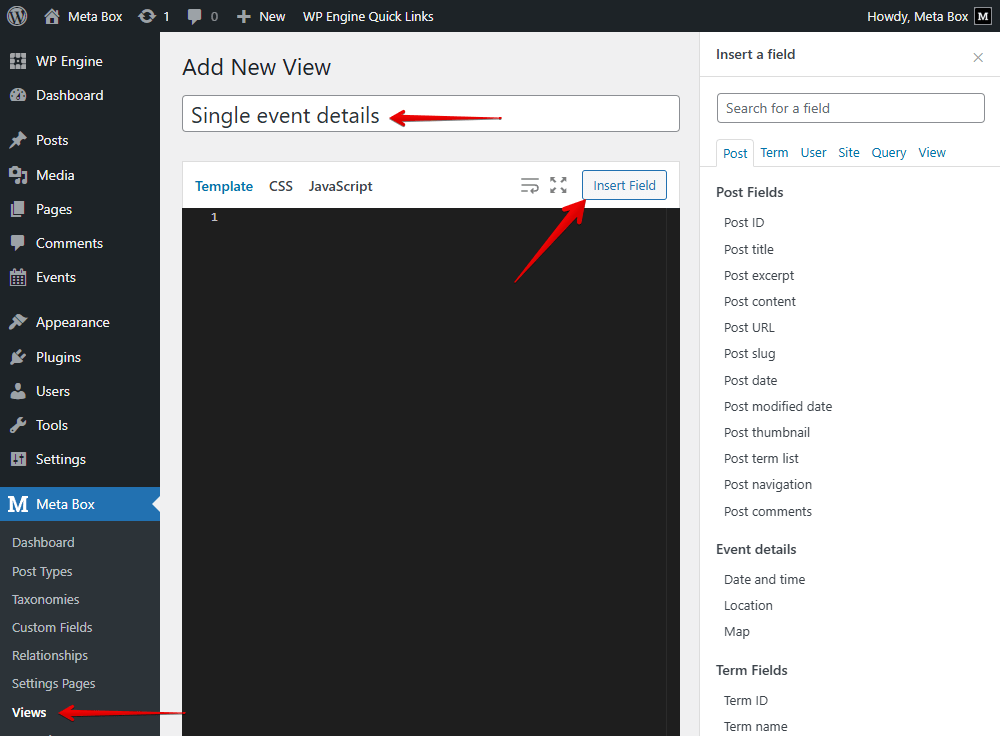1000x736 pixels.
Task: Open Views under Meta Box
Action: point(29,712)
